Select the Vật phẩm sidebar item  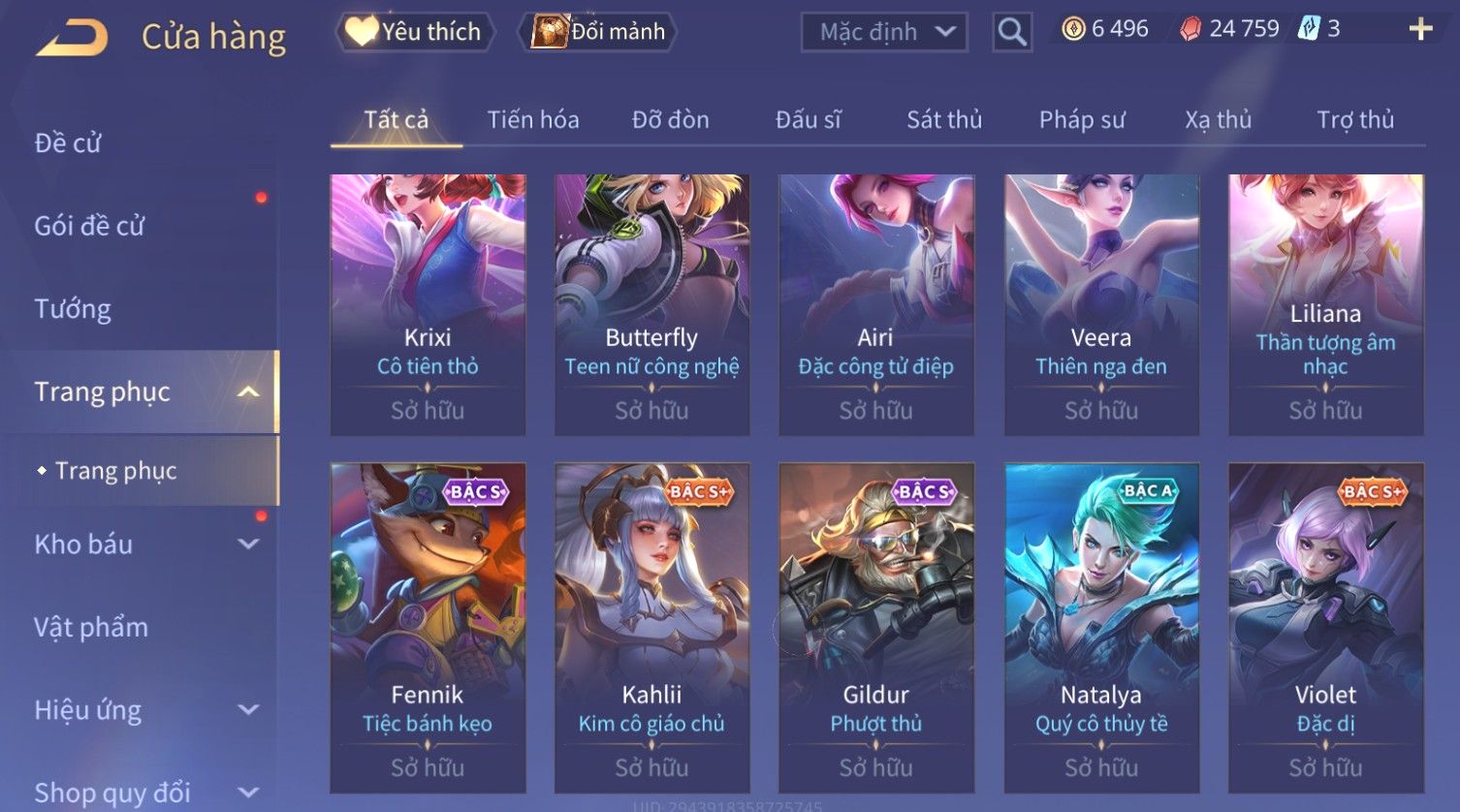click(91, 627)
